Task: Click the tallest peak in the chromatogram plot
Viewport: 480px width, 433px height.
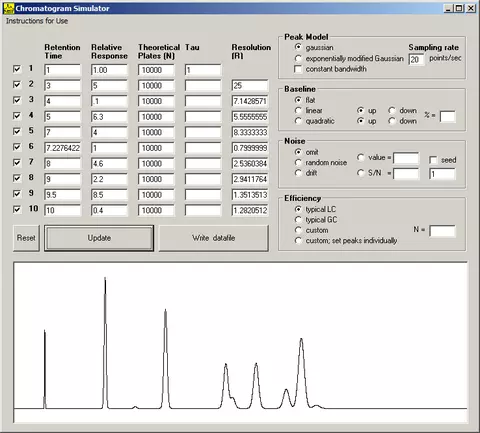Action: 105,343
